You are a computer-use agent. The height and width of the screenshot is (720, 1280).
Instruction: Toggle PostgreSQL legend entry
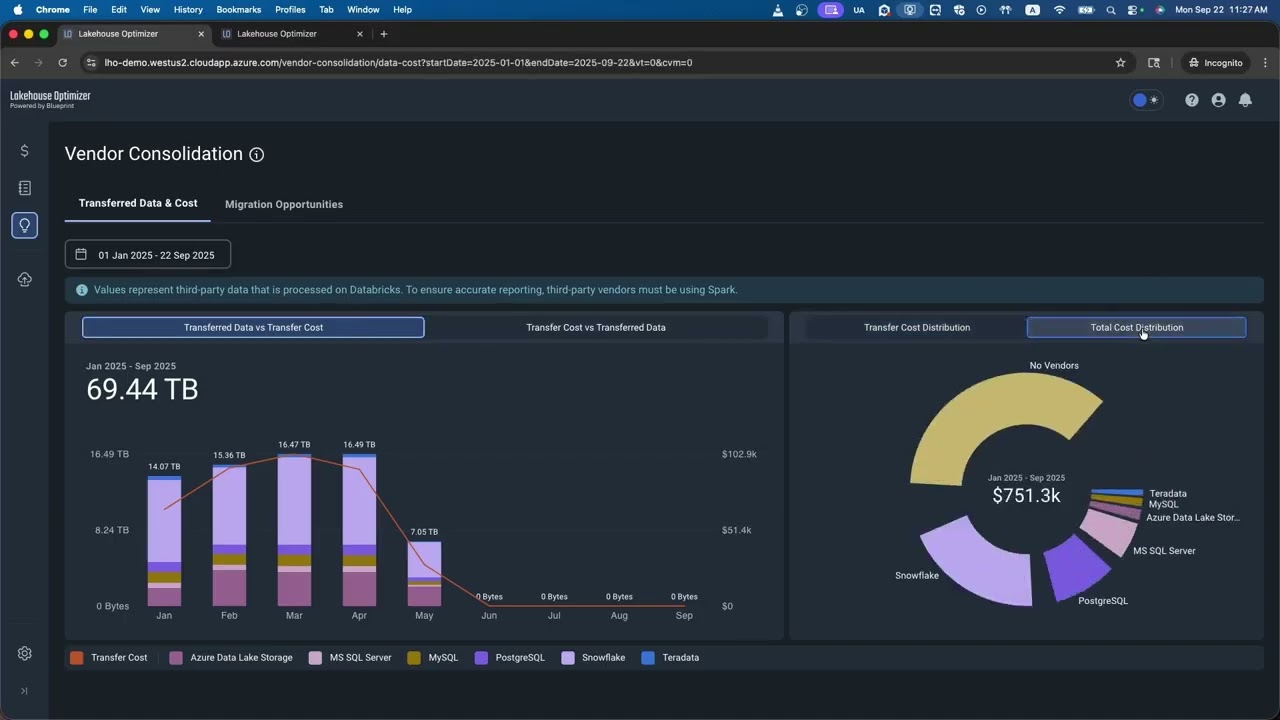pyautogui.click(x=510, y=658)
